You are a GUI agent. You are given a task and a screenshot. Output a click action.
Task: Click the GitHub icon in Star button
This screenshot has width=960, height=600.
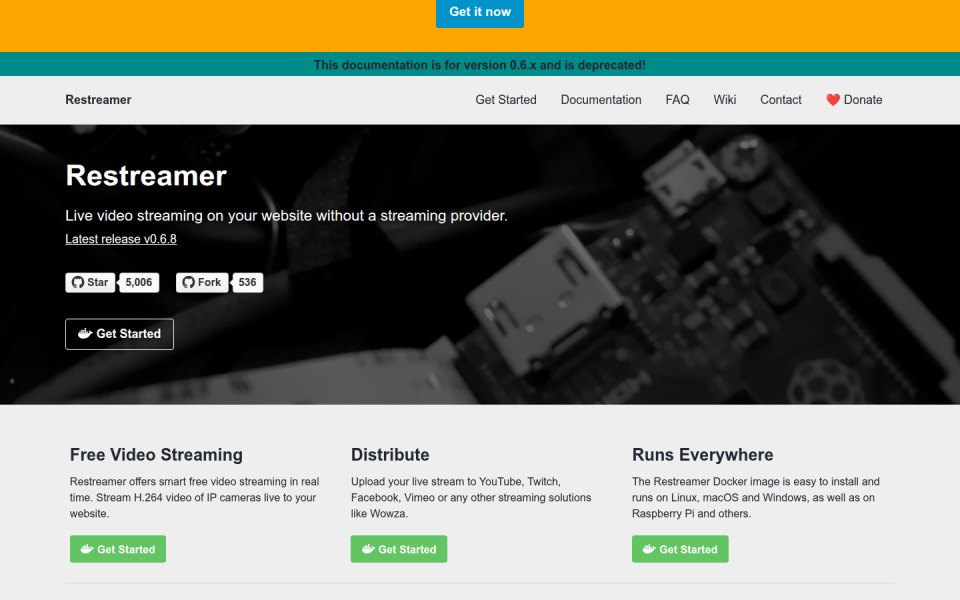pyautogui.click(x=78, y=282)
